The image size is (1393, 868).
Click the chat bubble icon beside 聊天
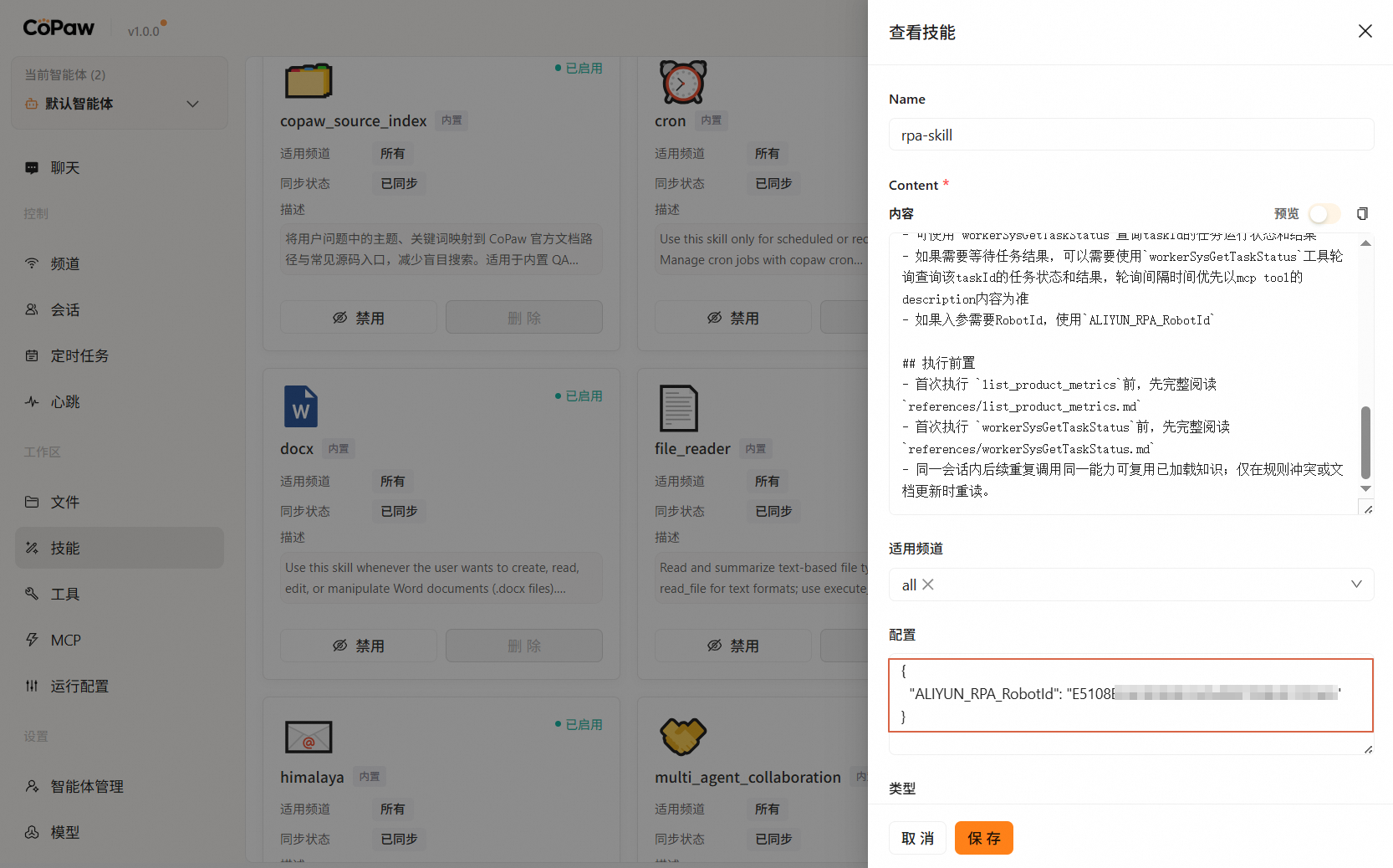(32, 168)
